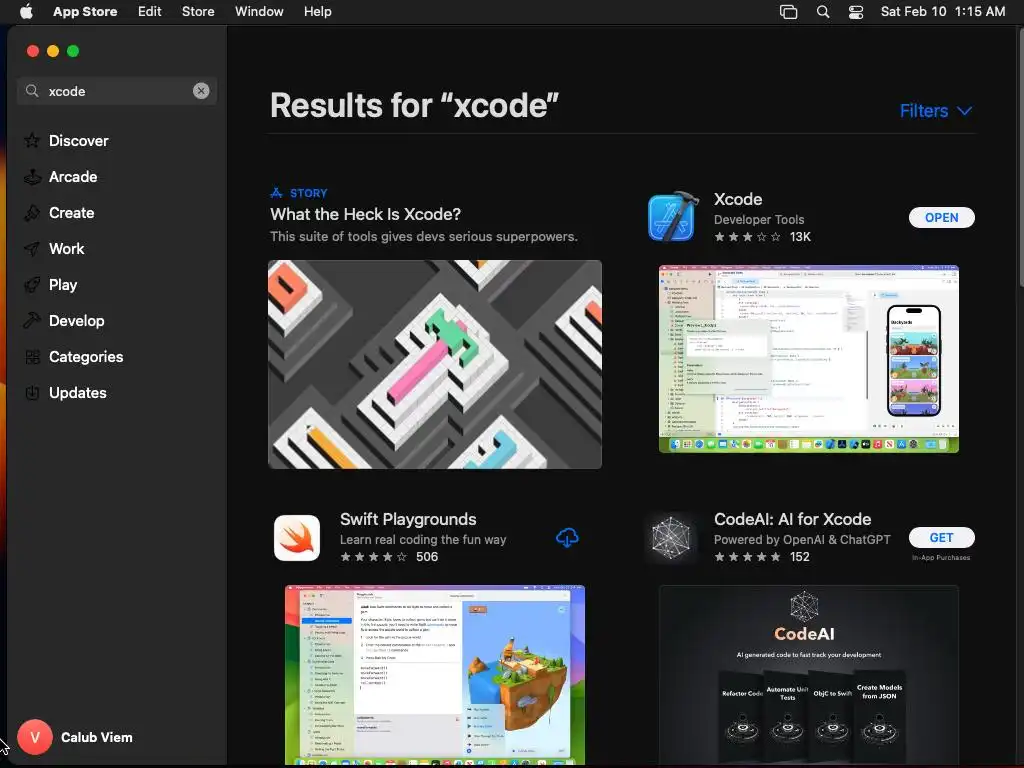Click the CodeAI rating 152
Viewport: 1024px width, 768px height.
(761, 556)
